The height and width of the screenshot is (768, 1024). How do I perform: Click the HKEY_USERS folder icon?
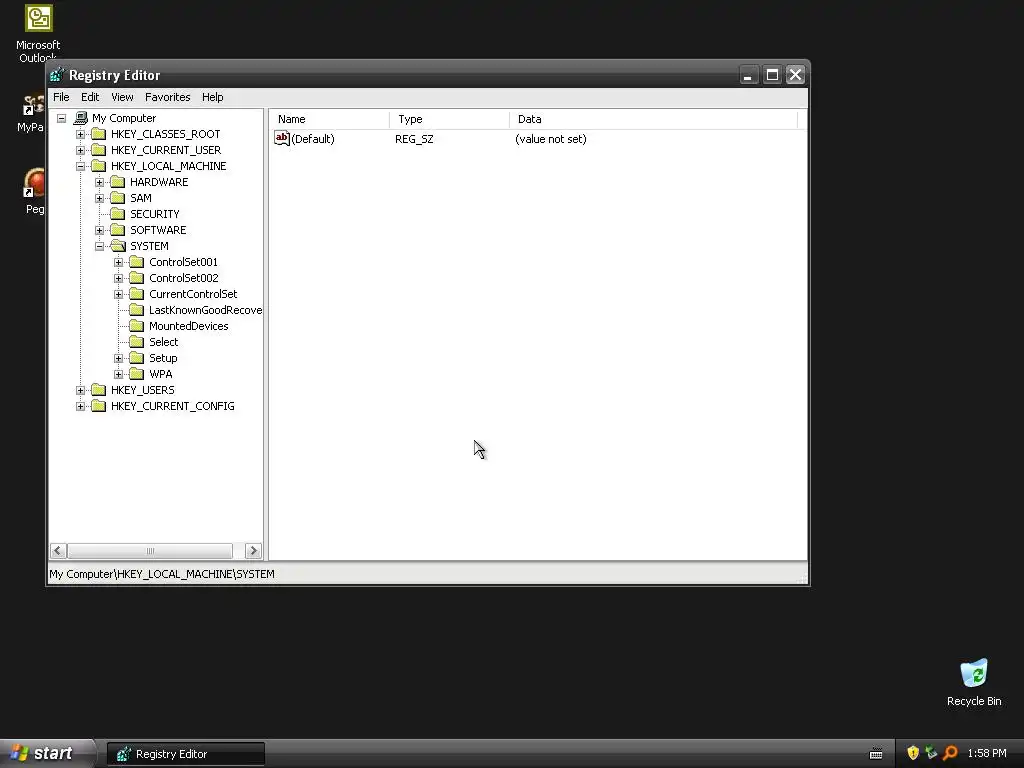tap(99, 390)
